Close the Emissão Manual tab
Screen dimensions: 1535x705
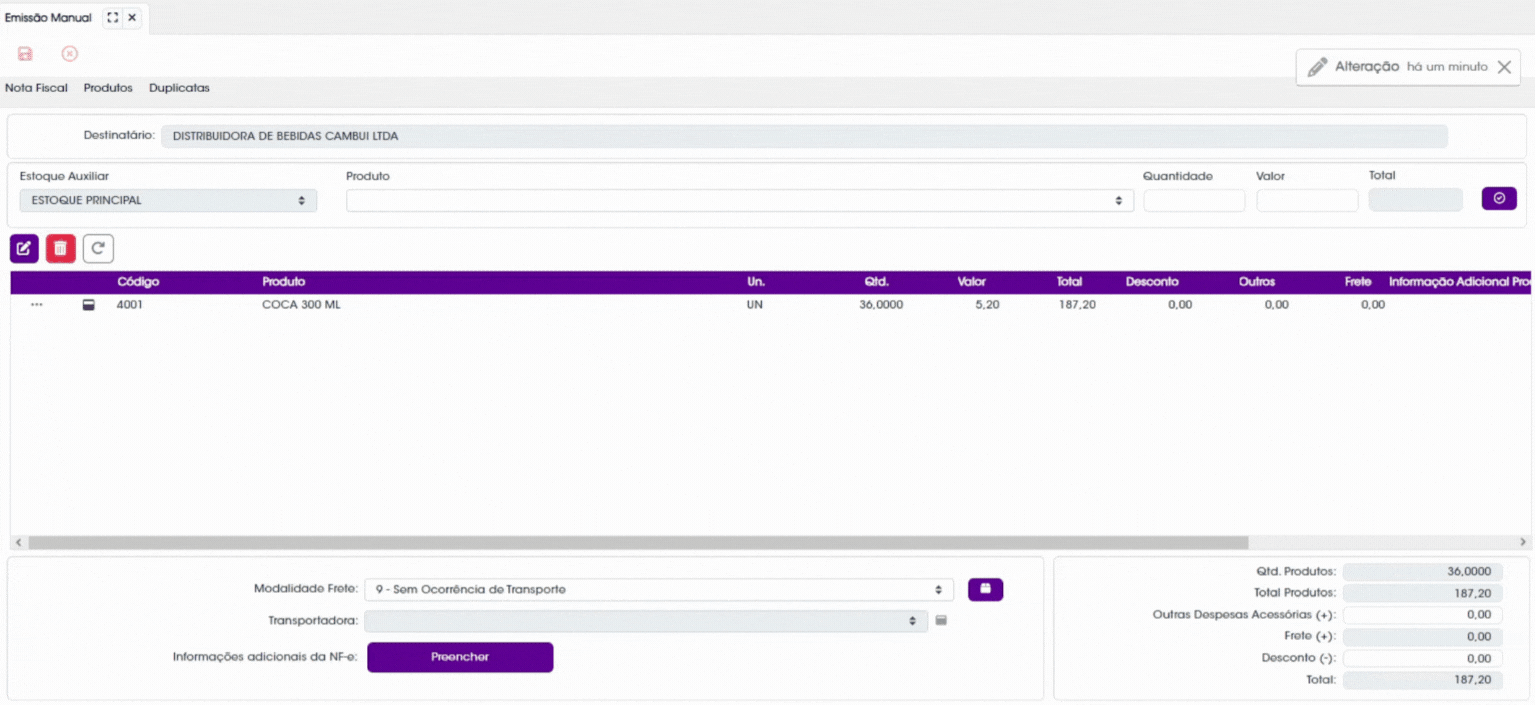click(132, 18)
